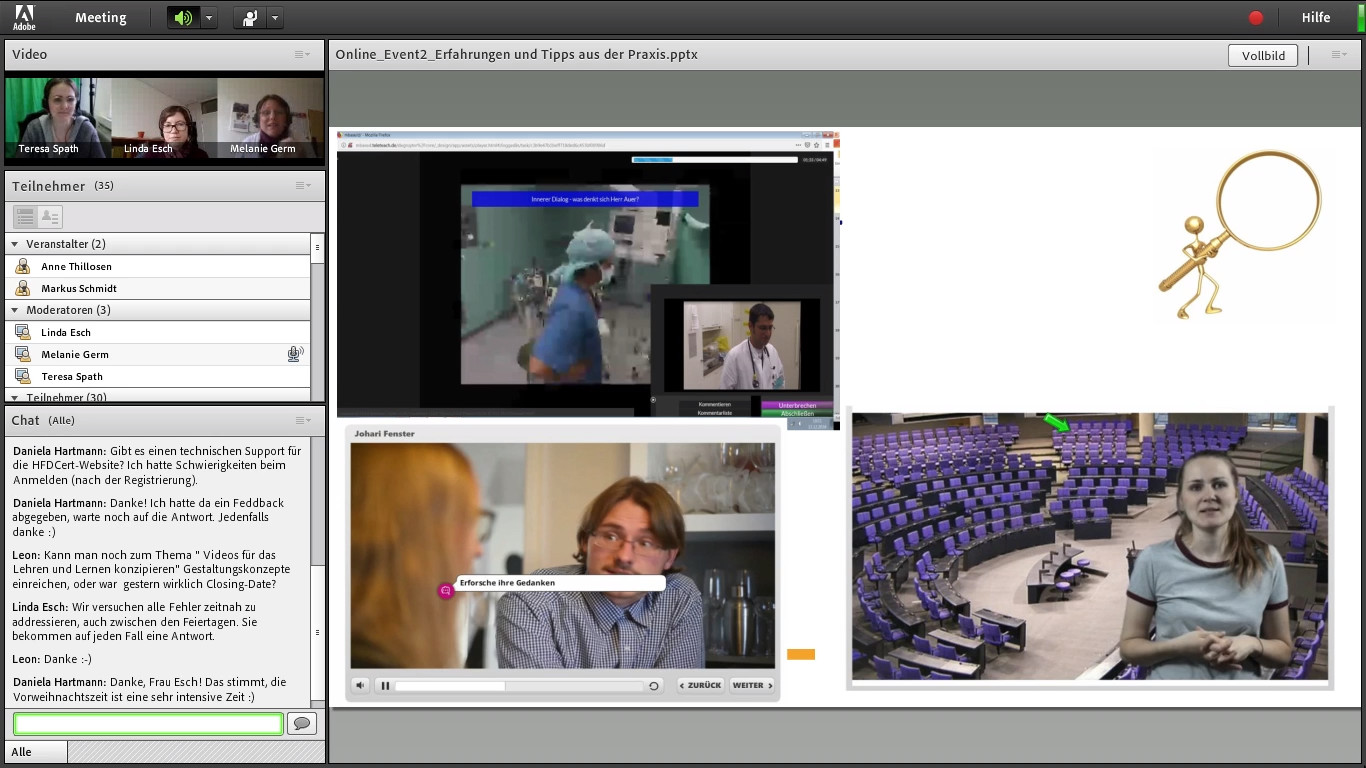The height and width of the screenshot is (768, 1366).
Task: Click the Adobe logo icon
Action: pos(24,17)
